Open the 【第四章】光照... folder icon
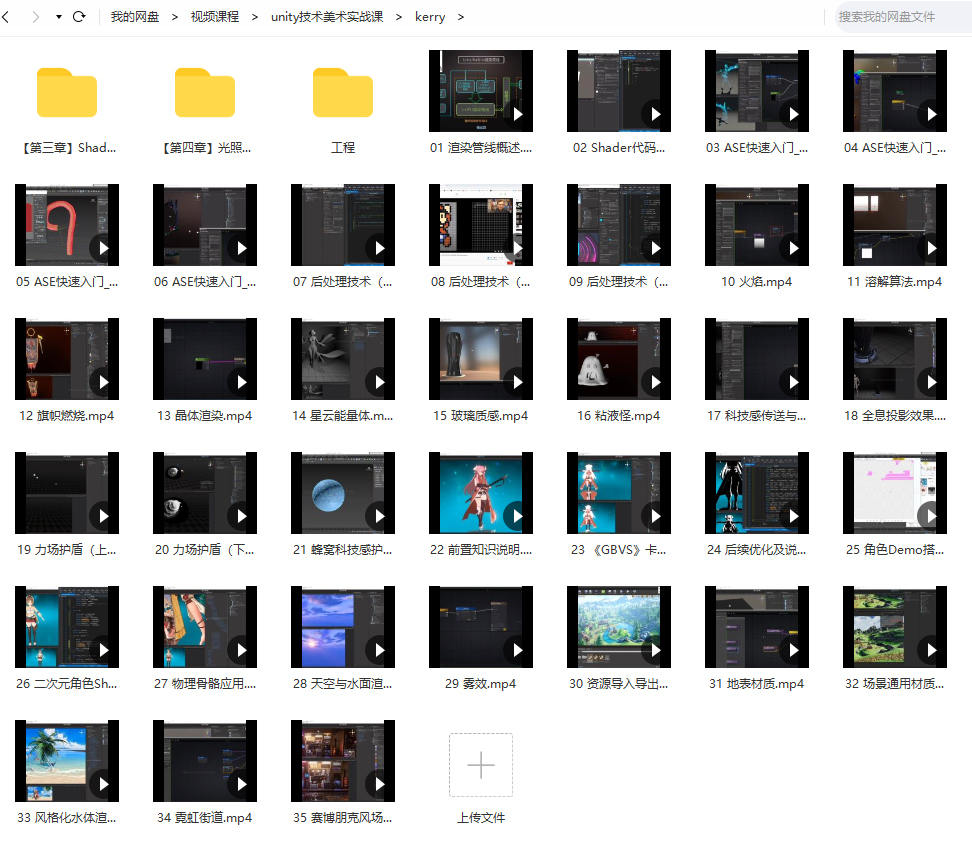 point(205,93)
